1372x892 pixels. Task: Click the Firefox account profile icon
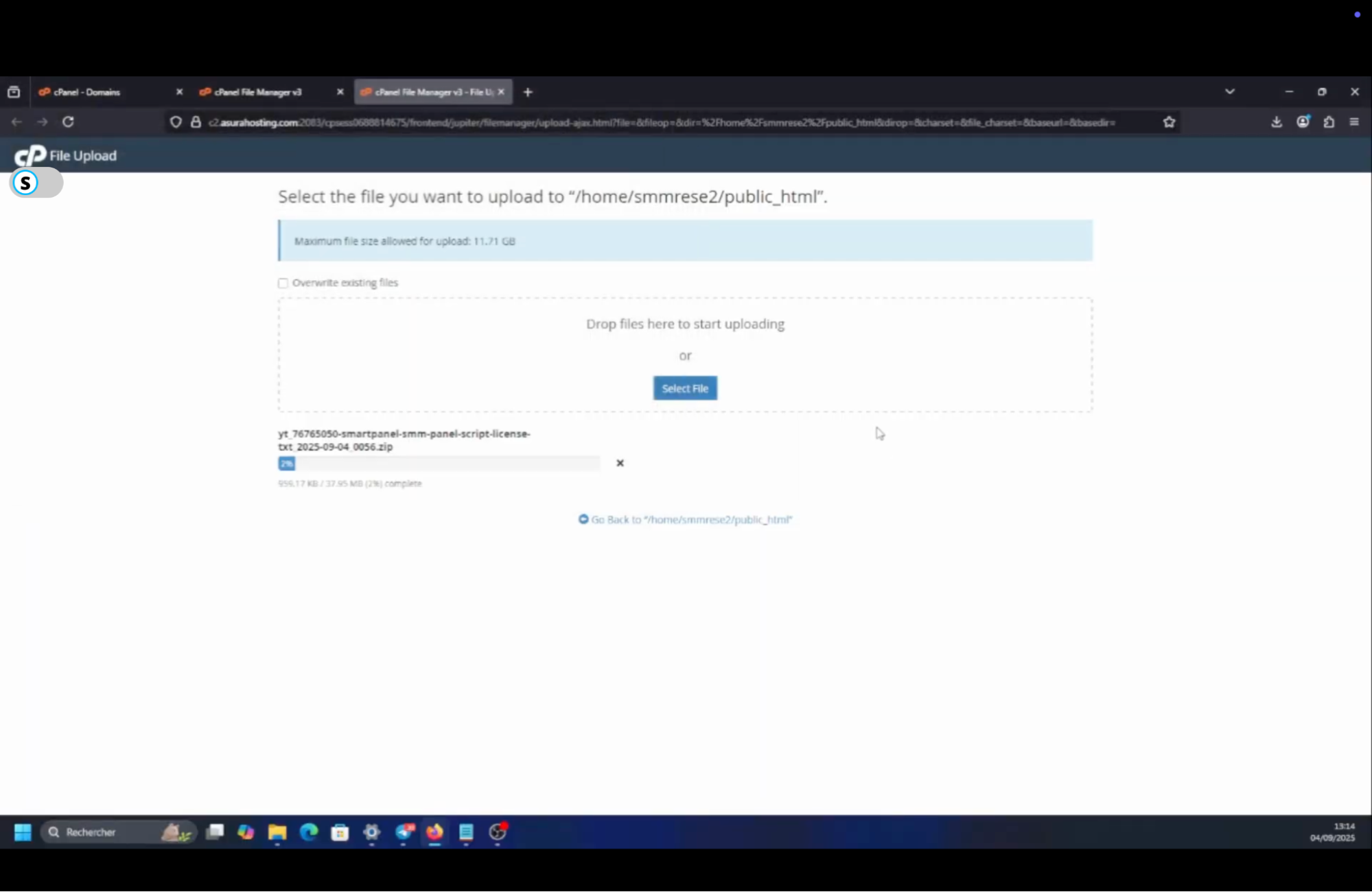(x=1303, y=122)
